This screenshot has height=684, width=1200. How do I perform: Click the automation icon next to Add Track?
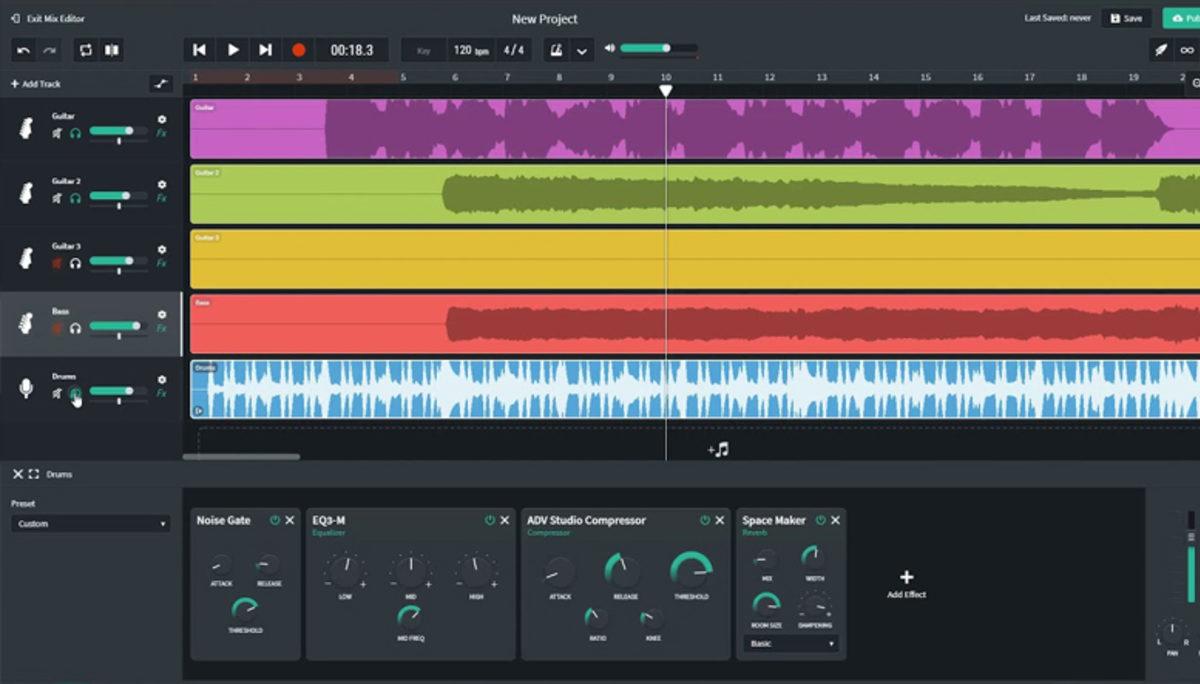(162, 83)
